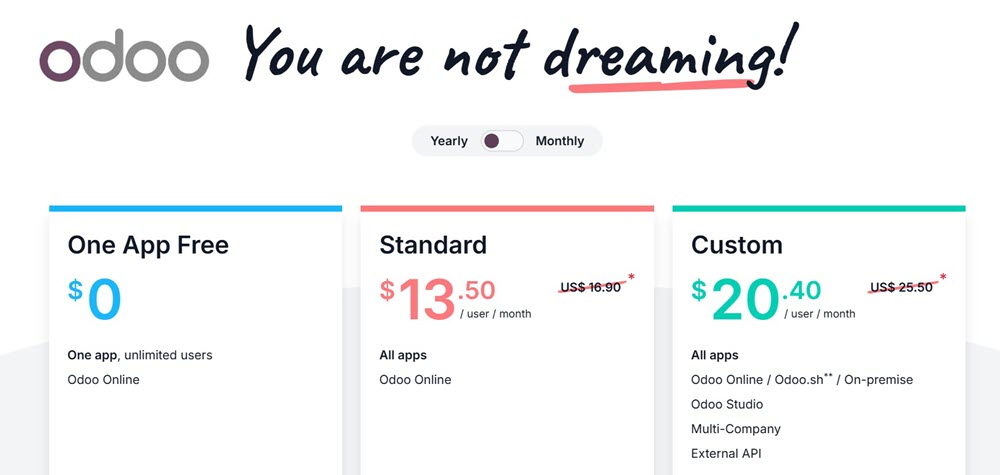Toggle the Yearly/Monthly billing switch
The image size is (1000, 475).
[x=502, y=141]
